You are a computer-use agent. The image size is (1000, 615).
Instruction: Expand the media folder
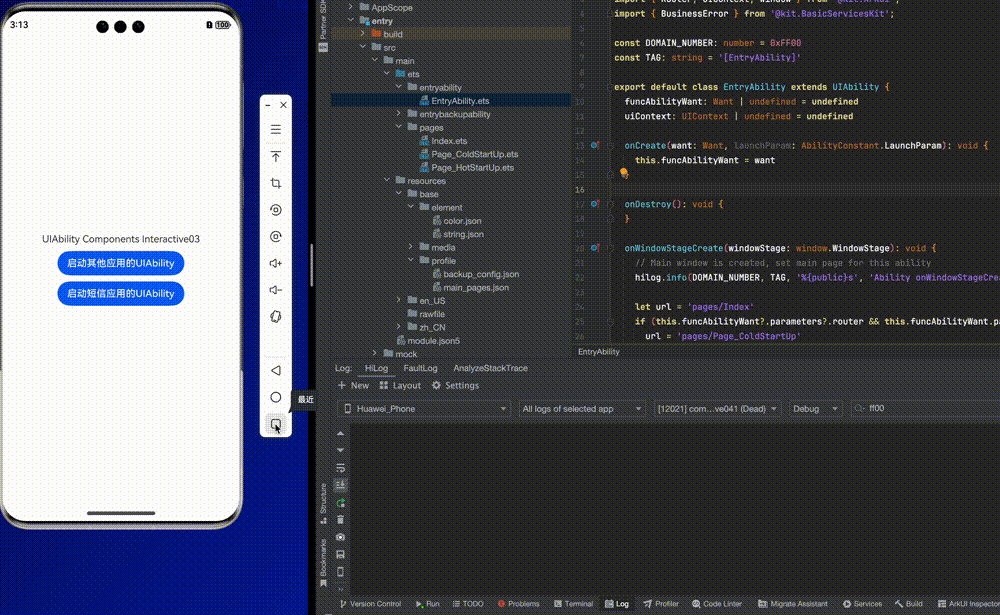(x=411, y=248)
